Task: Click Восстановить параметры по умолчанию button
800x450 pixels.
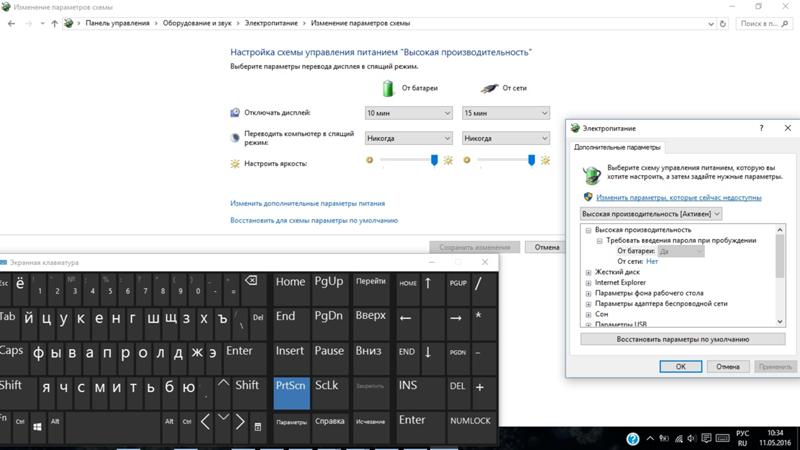Action: [683, 339]
